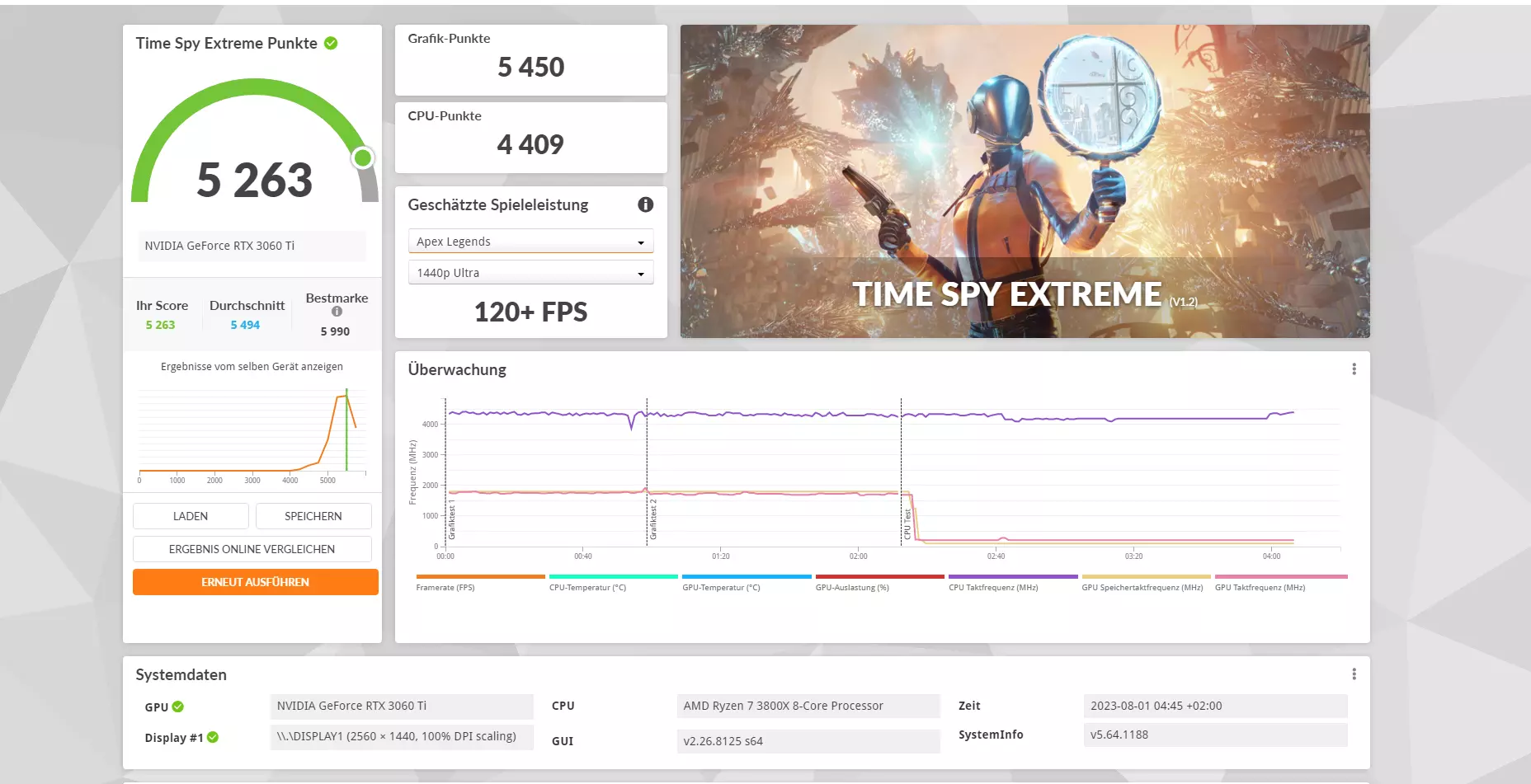Click the SPEICHERN button
This screenshot has height=784, width=1531.
pyautogui.click(x=313, y=516)
